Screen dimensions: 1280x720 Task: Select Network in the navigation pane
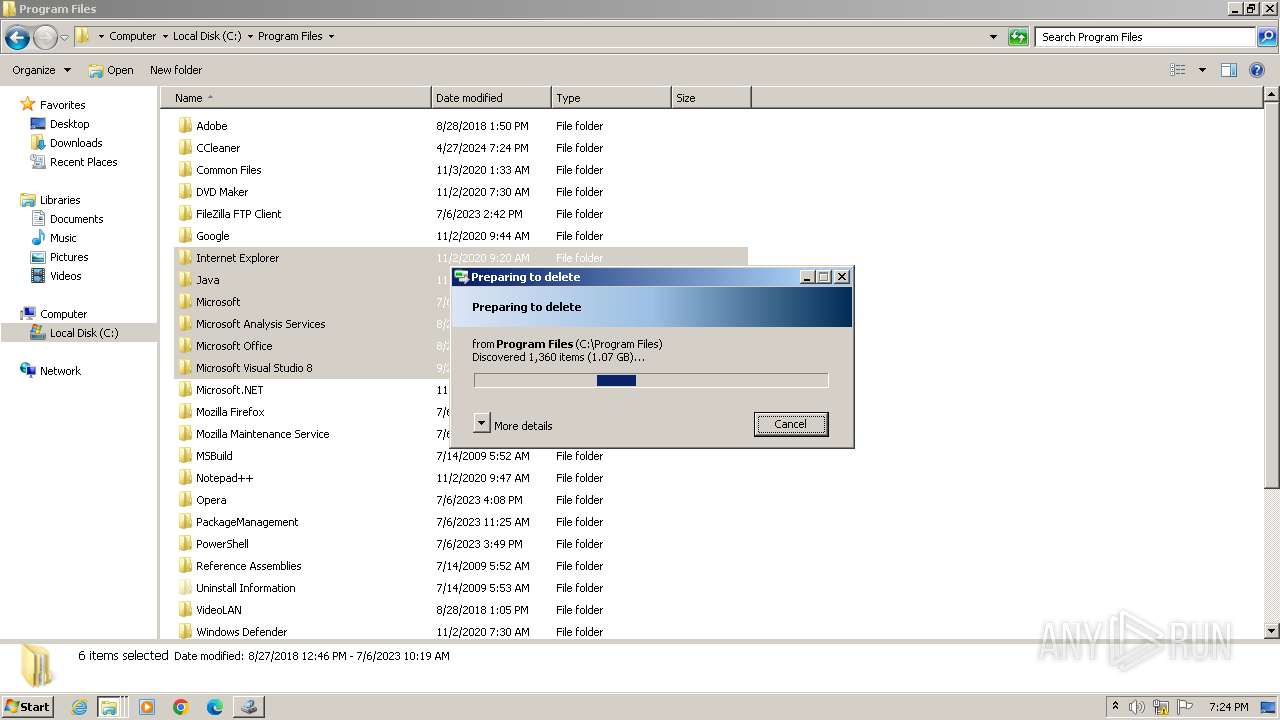[60, 371]
